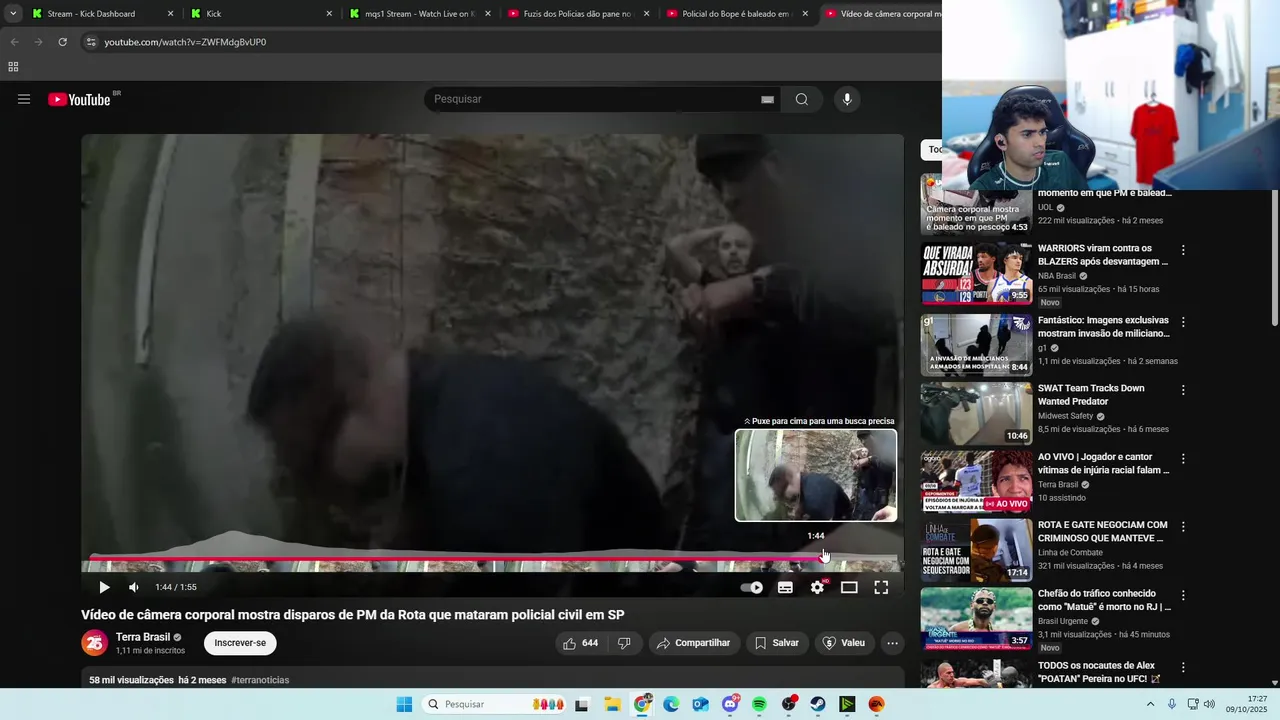Open options for Alex POATAN nocautes video

(1183, 667)
